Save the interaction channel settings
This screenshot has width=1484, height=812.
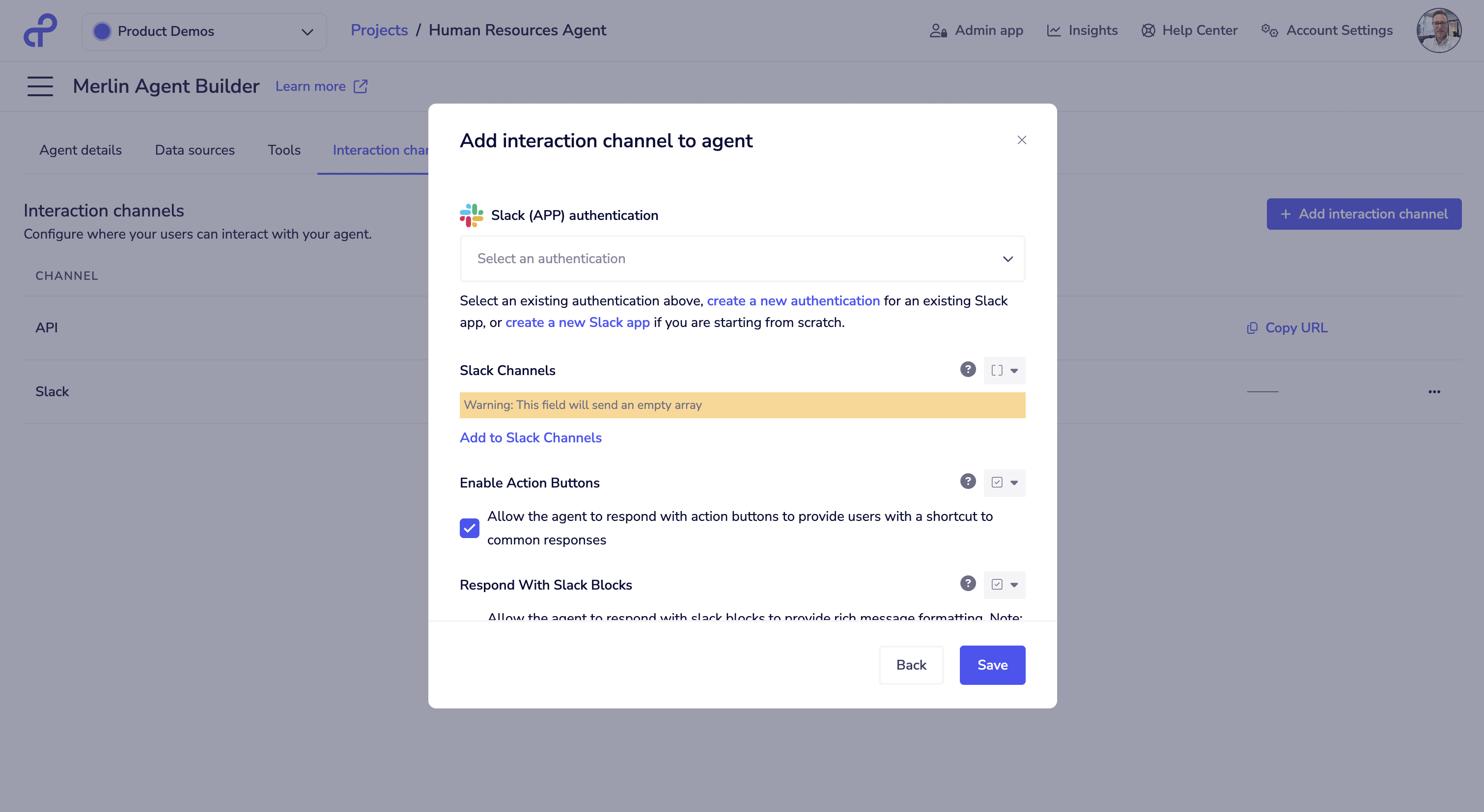point(991,665)
